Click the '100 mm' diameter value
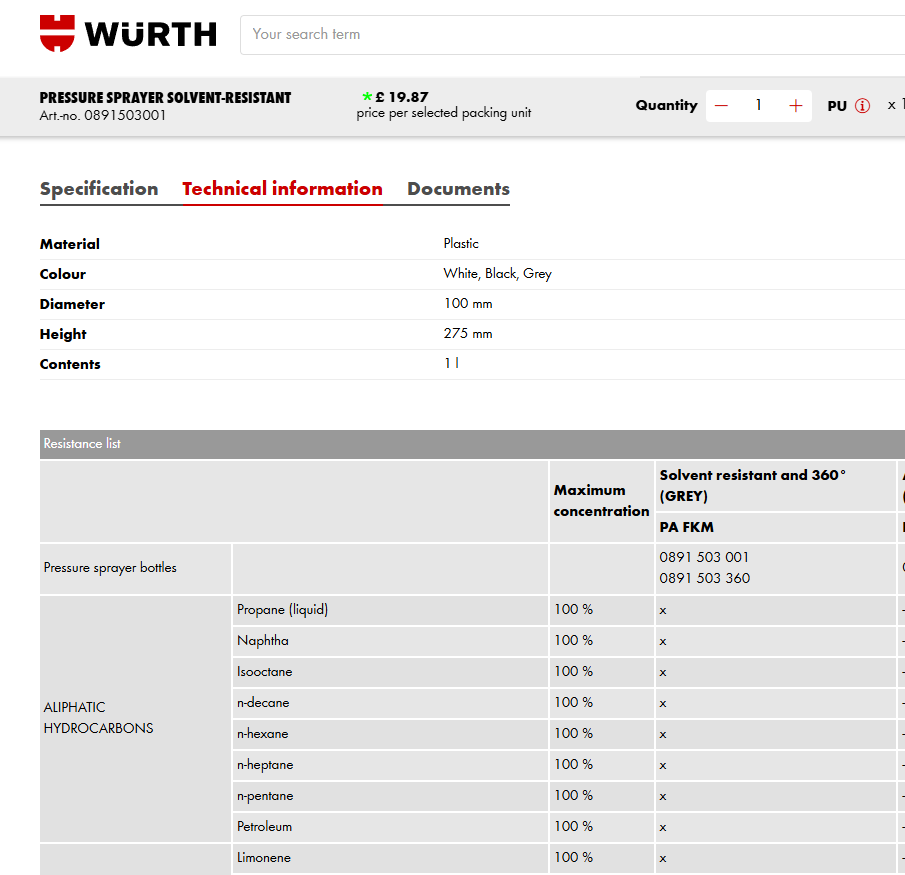 pos(468,304)
